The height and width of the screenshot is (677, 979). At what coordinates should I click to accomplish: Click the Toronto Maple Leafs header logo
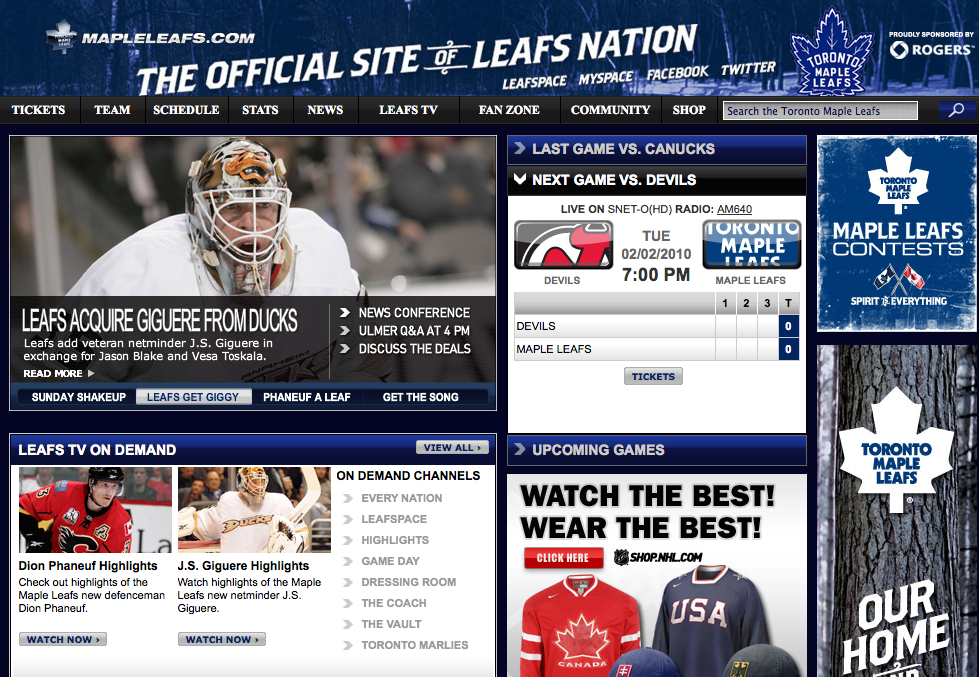point(832,52)
